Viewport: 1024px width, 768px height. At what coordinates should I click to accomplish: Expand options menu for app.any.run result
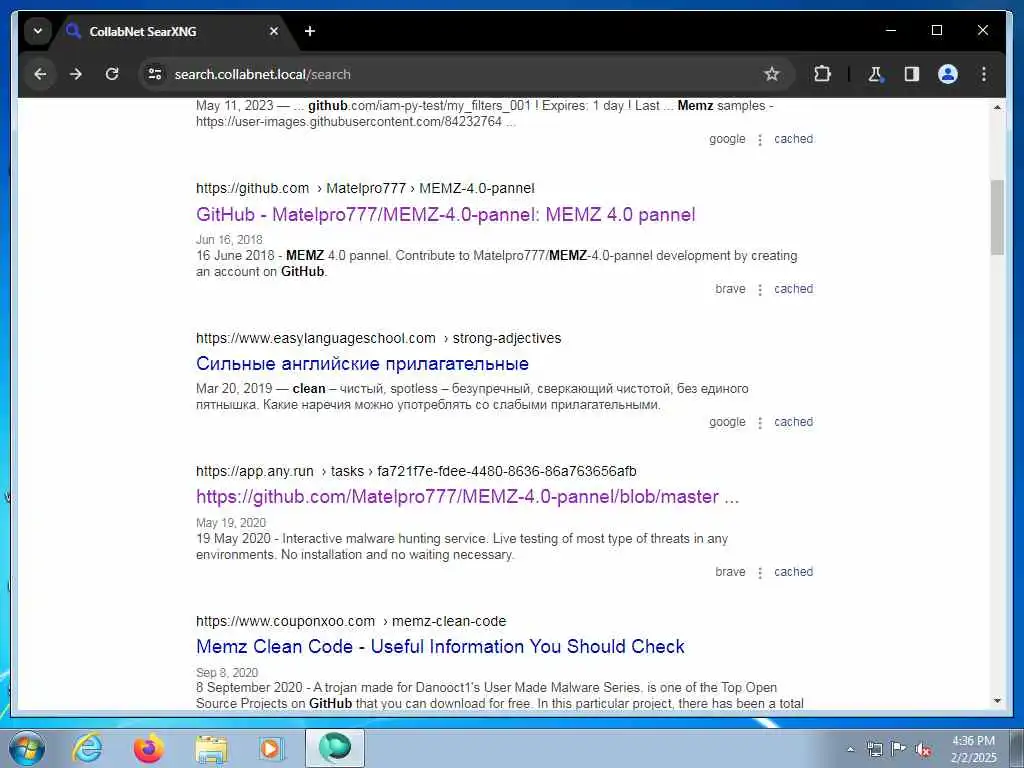[760, 572]
